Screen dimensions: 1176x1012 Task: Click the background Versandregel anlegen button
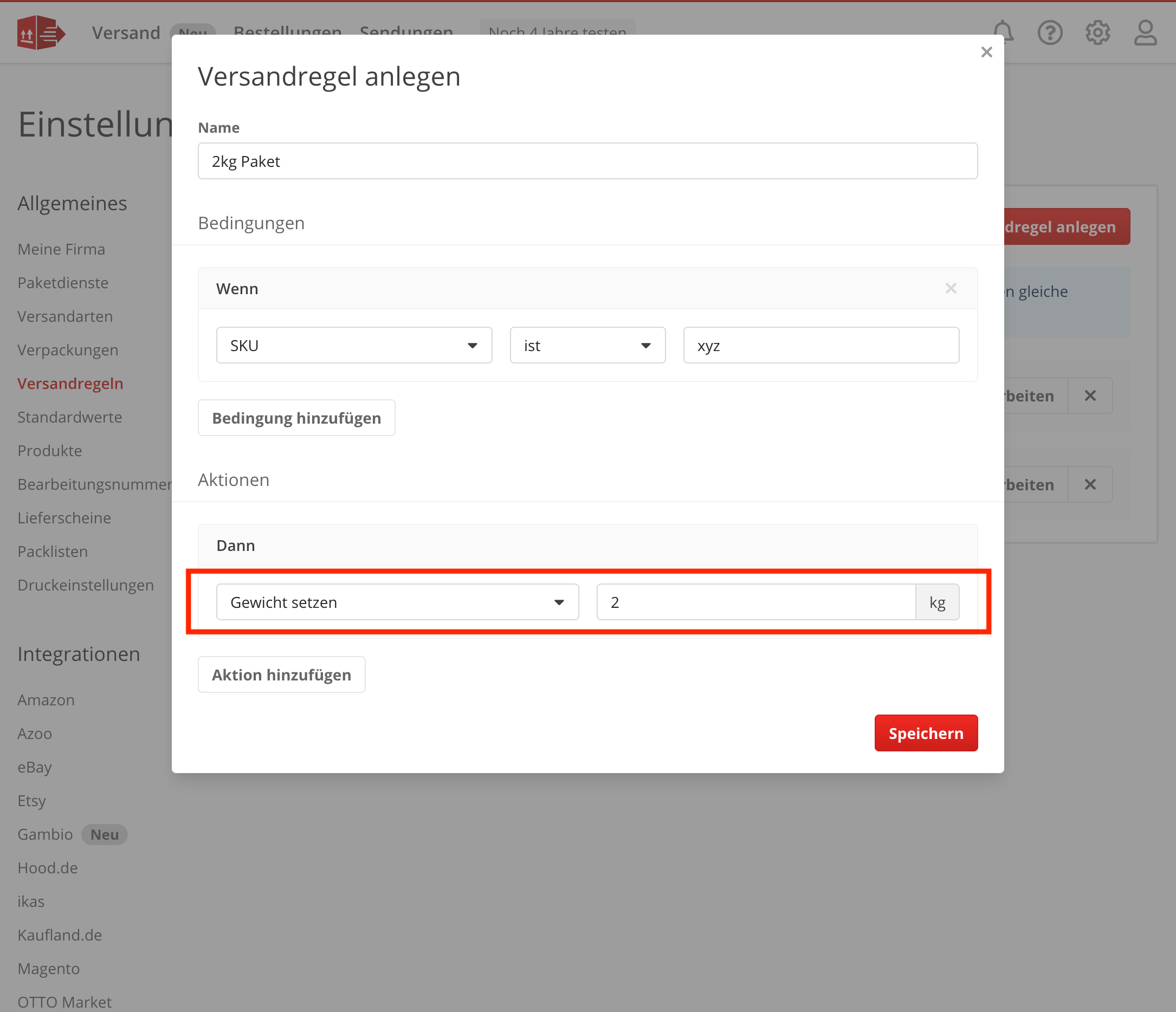pyautogui.click(x=1067, y=226)
